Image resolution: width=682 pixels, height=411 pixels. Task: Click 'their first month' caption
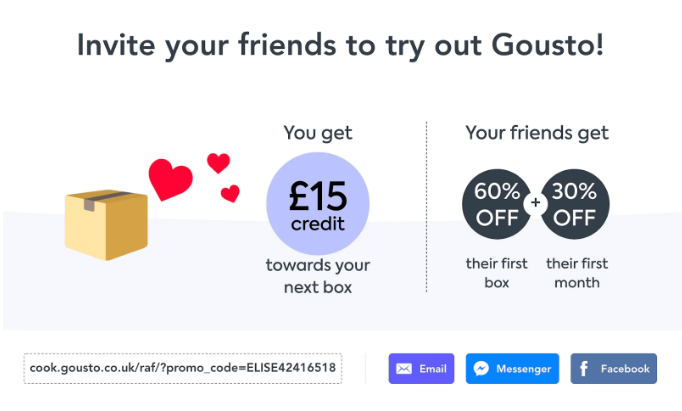(x=576, y=273)
